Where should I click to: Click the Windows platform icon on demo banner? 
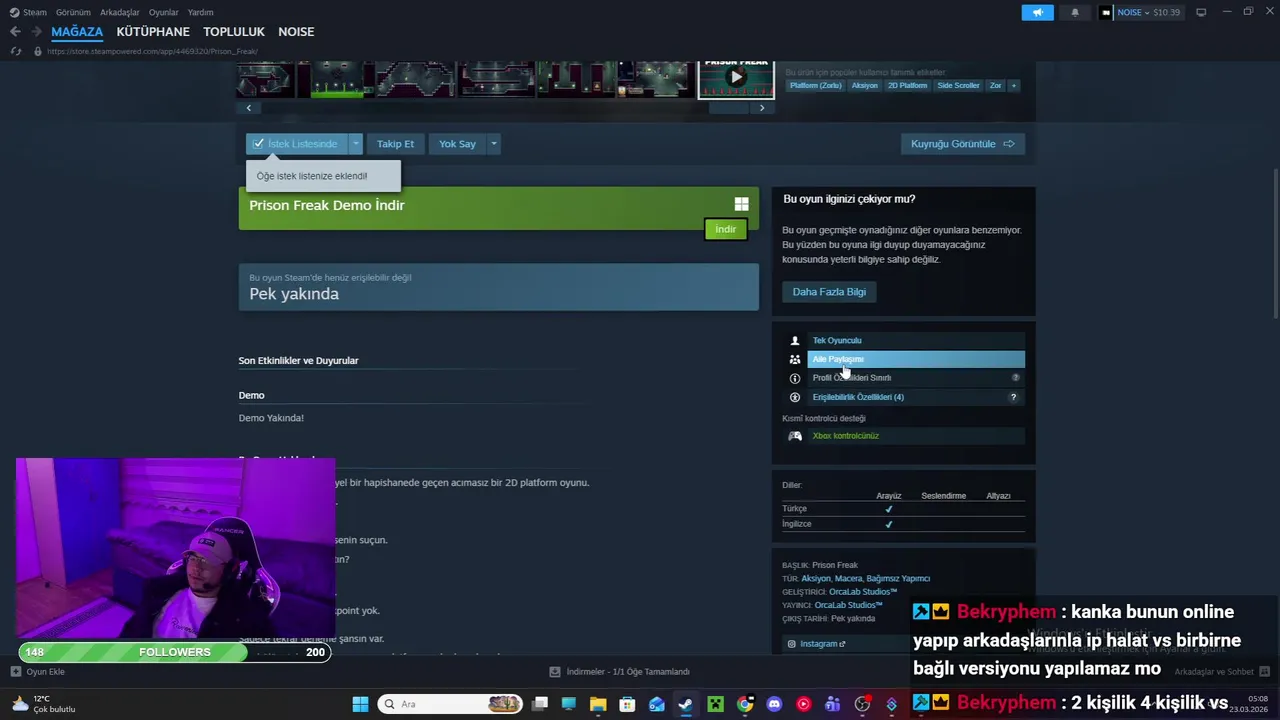741,204
